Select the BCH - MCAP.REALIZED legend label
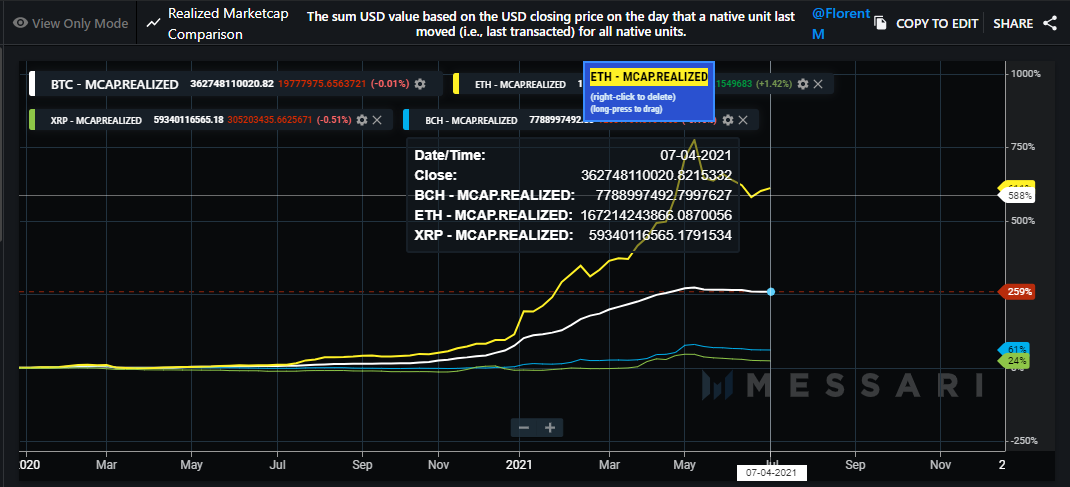1070x487 pixels. coord(471,120)
